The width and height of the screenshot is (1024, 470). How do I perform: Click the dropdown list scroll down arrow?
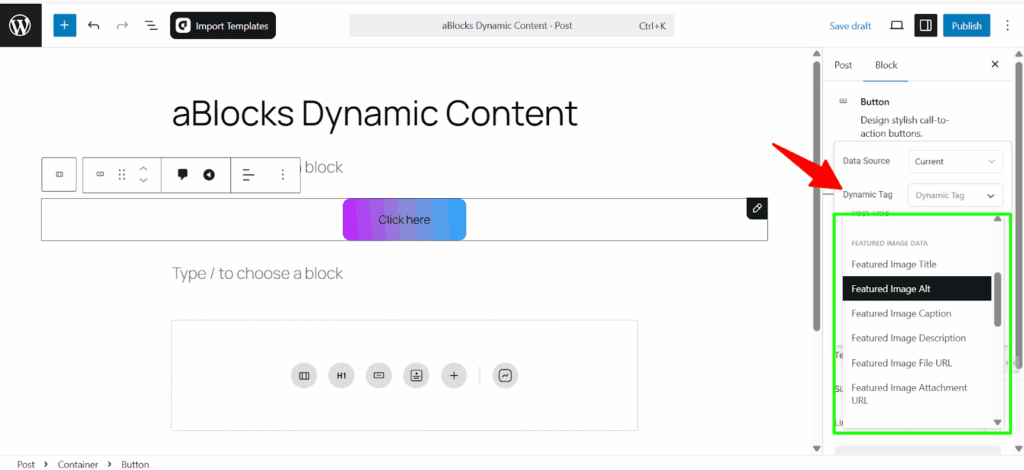(997, 422)
